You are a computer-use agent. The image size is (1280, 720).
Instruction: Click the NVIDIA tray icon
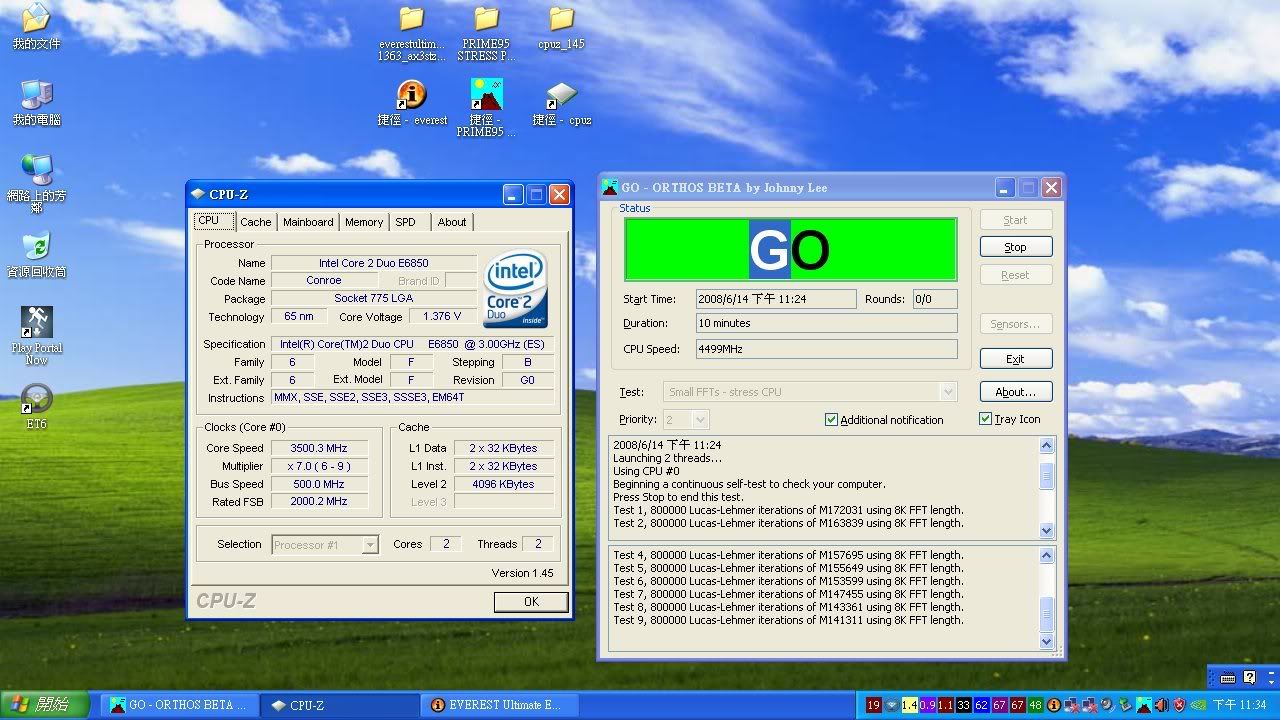click(1198, 705)
